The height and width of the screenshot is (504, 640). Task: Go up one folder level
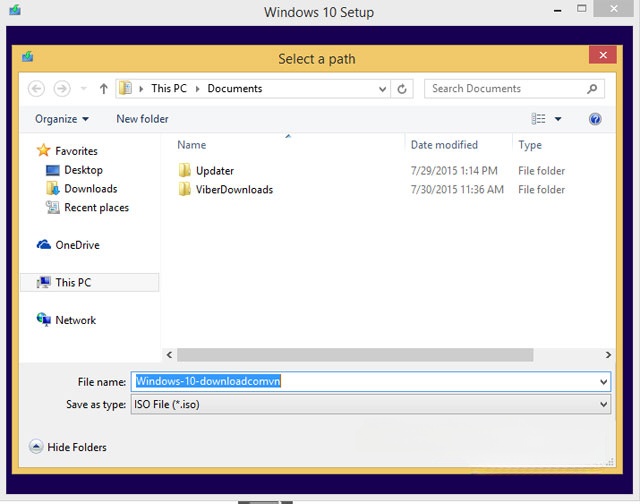point(104,89)
